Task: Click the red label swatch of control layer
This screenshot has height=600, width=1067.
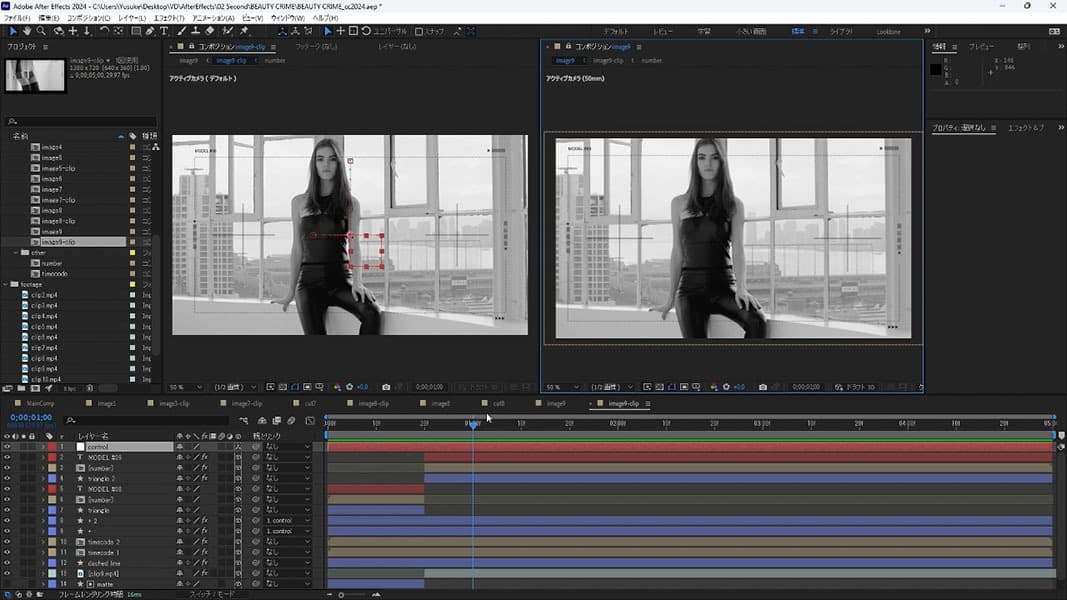Action: 52,447
